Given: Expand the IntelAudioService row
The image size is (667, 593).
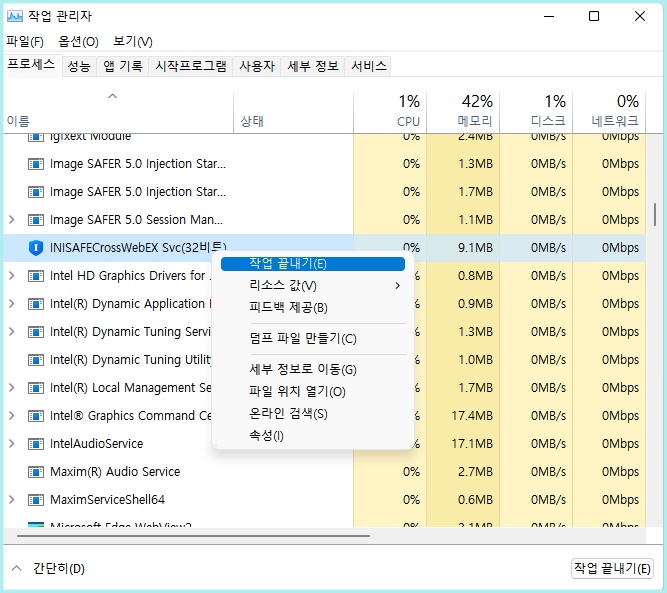Looking at the screenshot, I should pos(12,444).
